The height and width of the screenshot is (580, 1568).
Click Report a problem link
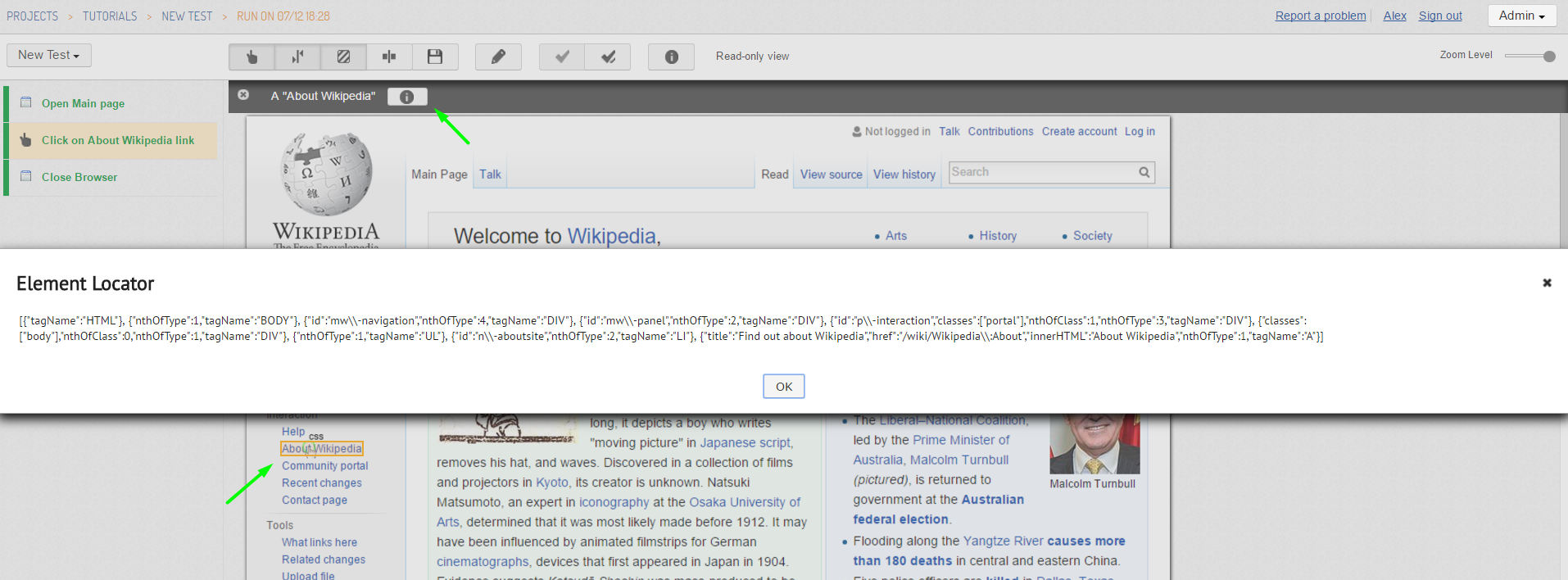click(1321, 16)
